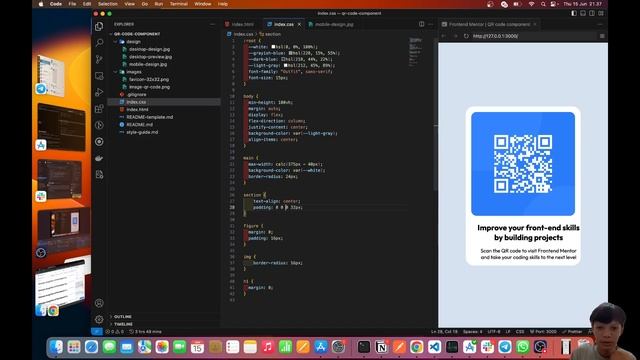Select the Frontend Mentor QR code component tab
Viewport: 640px width, 360px height.
(x=489, y=24)
